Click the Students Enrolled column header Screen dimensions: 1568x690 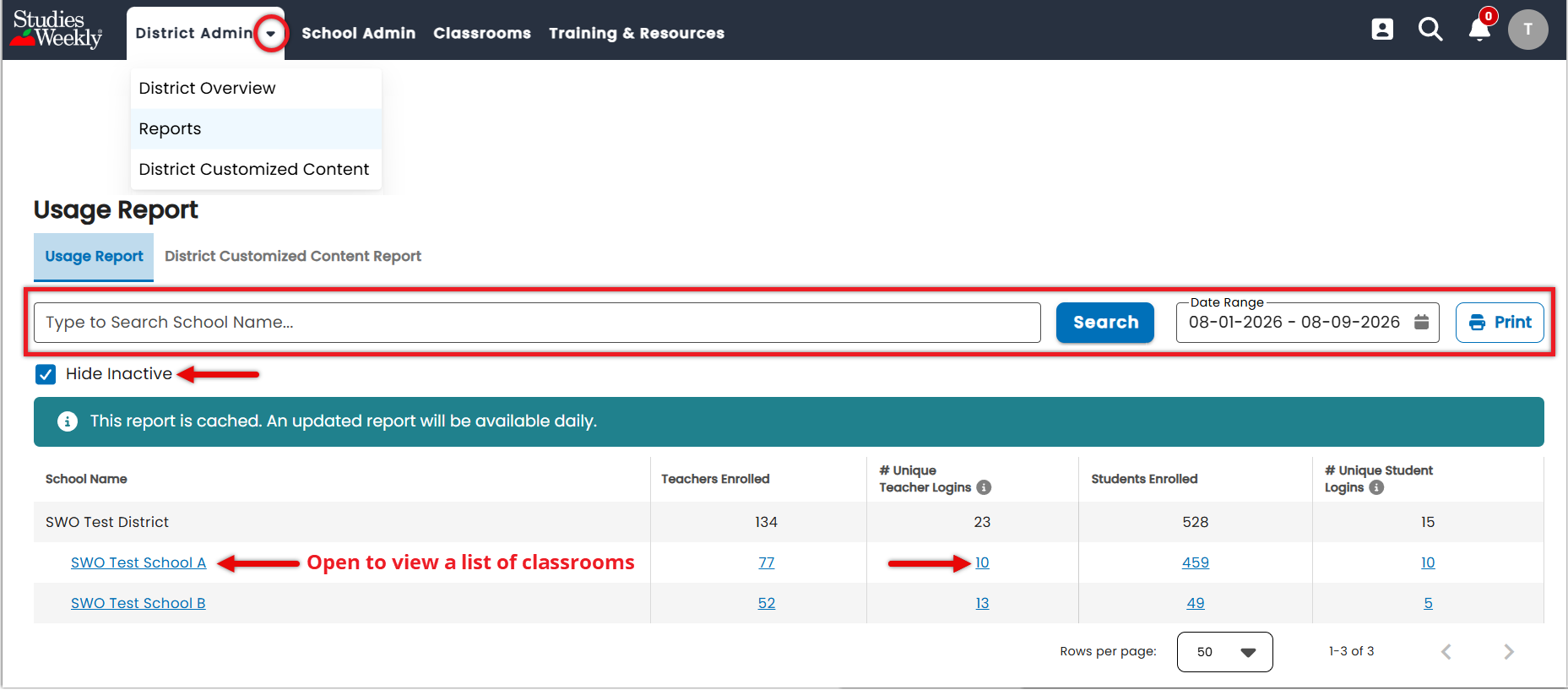[x=1144, y=480]
